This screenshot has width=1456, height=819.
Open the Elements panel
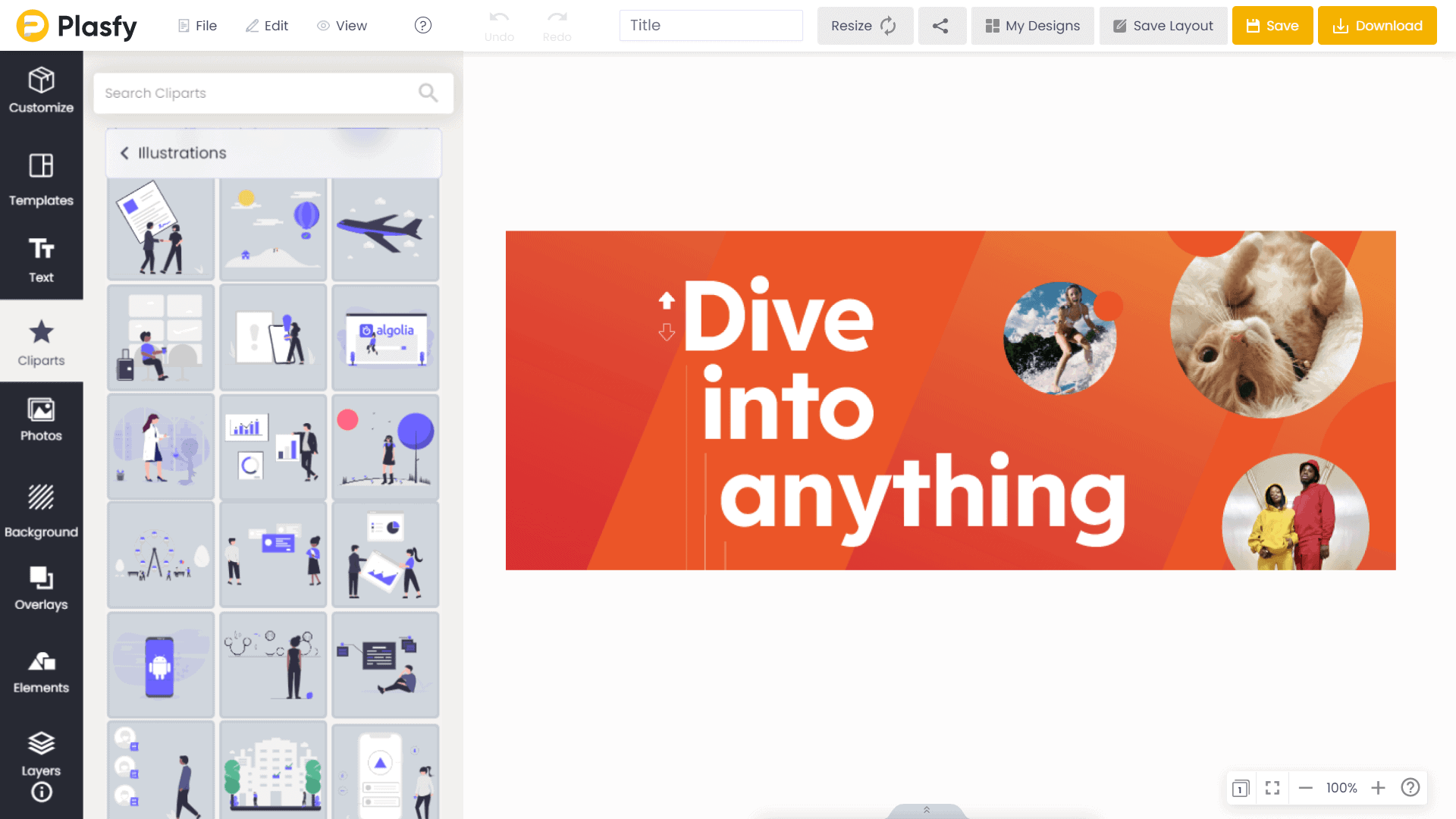tap(41, 672)
